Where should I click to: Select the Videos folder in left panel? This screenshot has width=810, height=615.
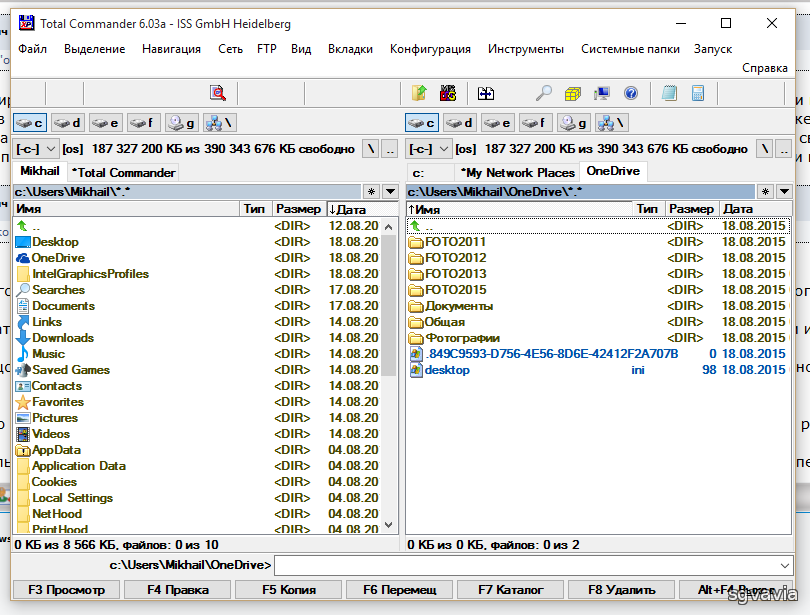(x=51, y=434)
